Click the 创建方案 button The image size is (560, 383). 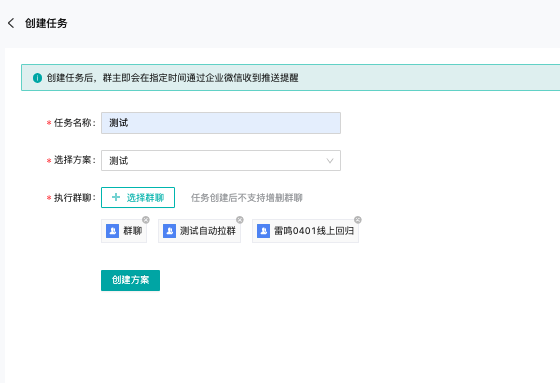pyautogui.click(x=130, y=280)
